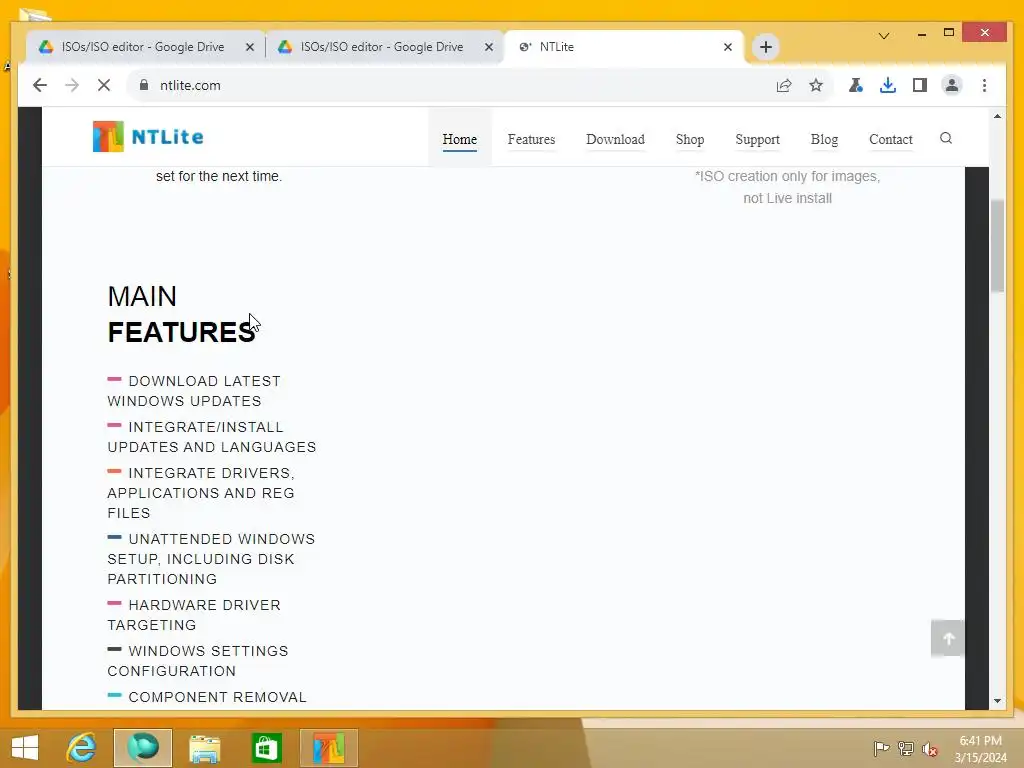Open the Features nav menu item
Viewport: 1024px width, 768px height.
531,139
